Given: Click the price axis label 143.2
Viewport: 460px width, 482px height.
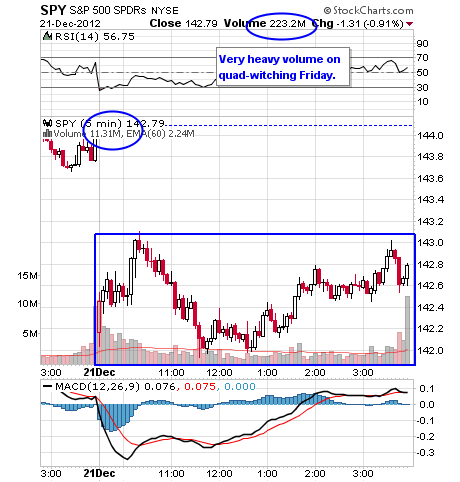Looking at the screenshot, I should coord(430,221).
